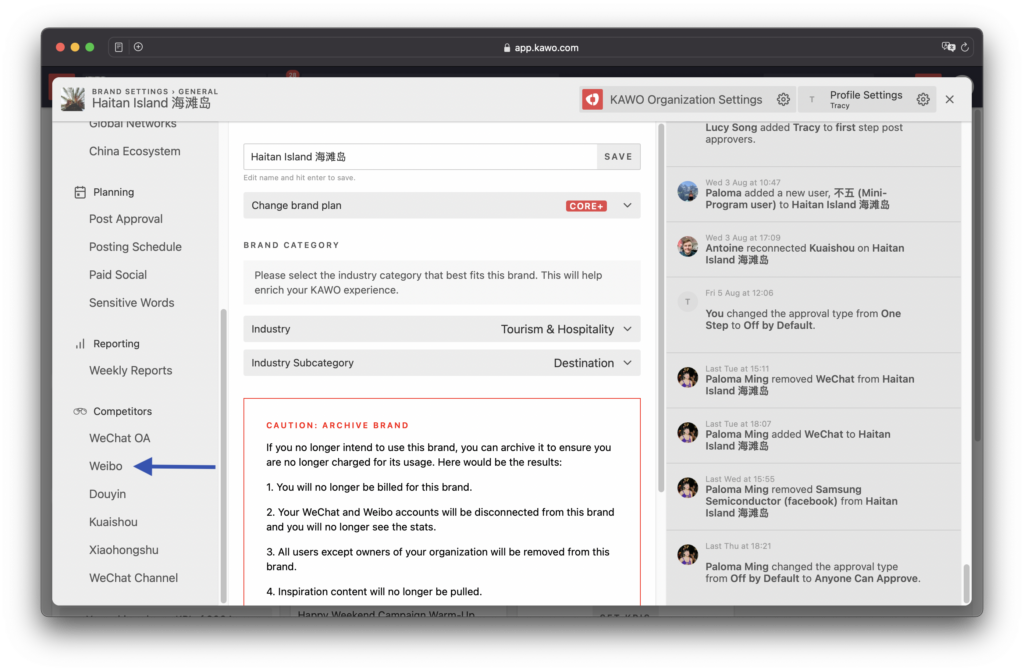Screen dimensions: 1024x671
Task: Click the browser new tab plus icon
Action: coord(138,47)
